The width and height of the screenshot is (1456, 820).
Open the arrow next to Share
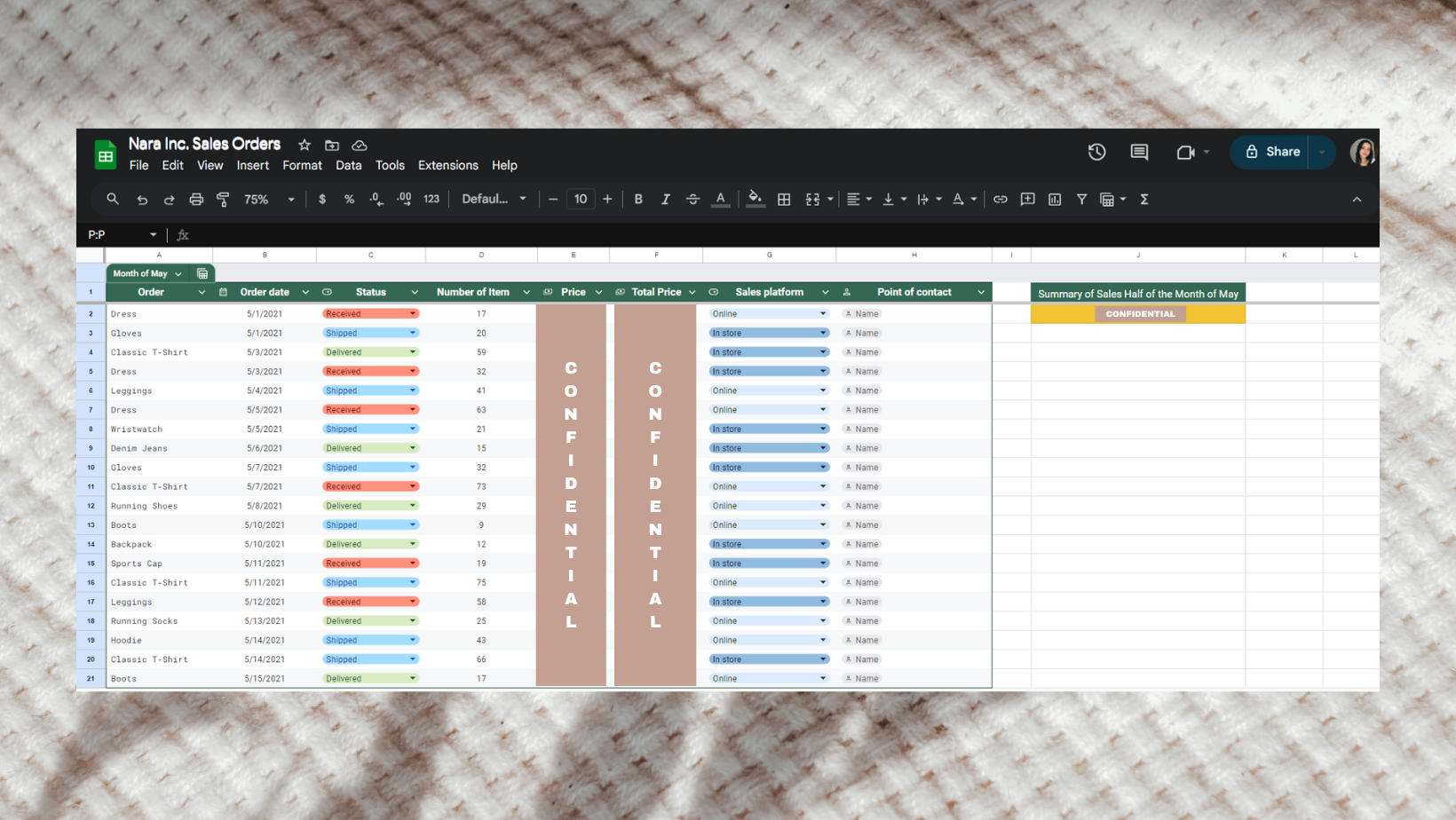(1322, 152)
